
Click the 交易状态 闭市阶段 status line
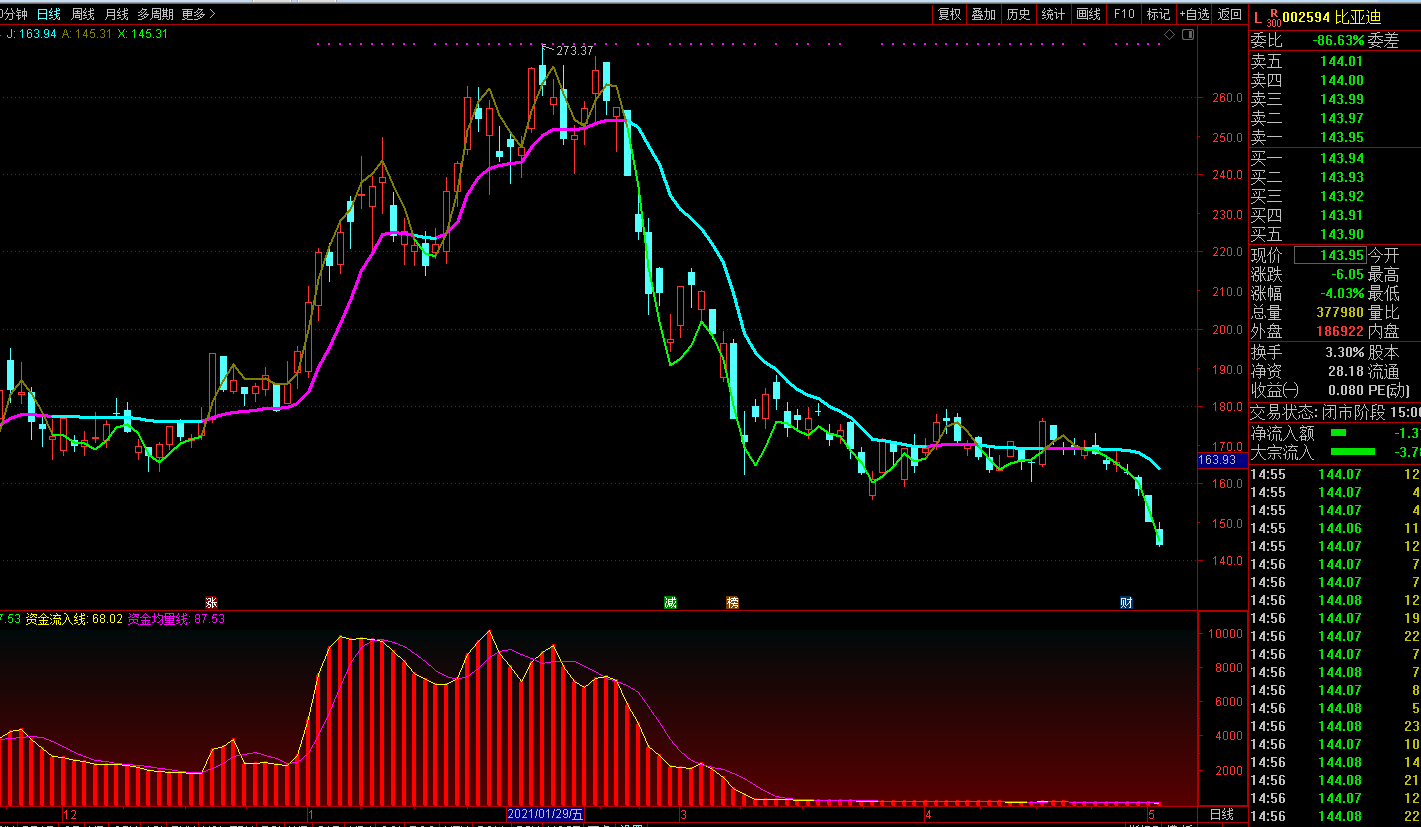(x=1334, y=412)
